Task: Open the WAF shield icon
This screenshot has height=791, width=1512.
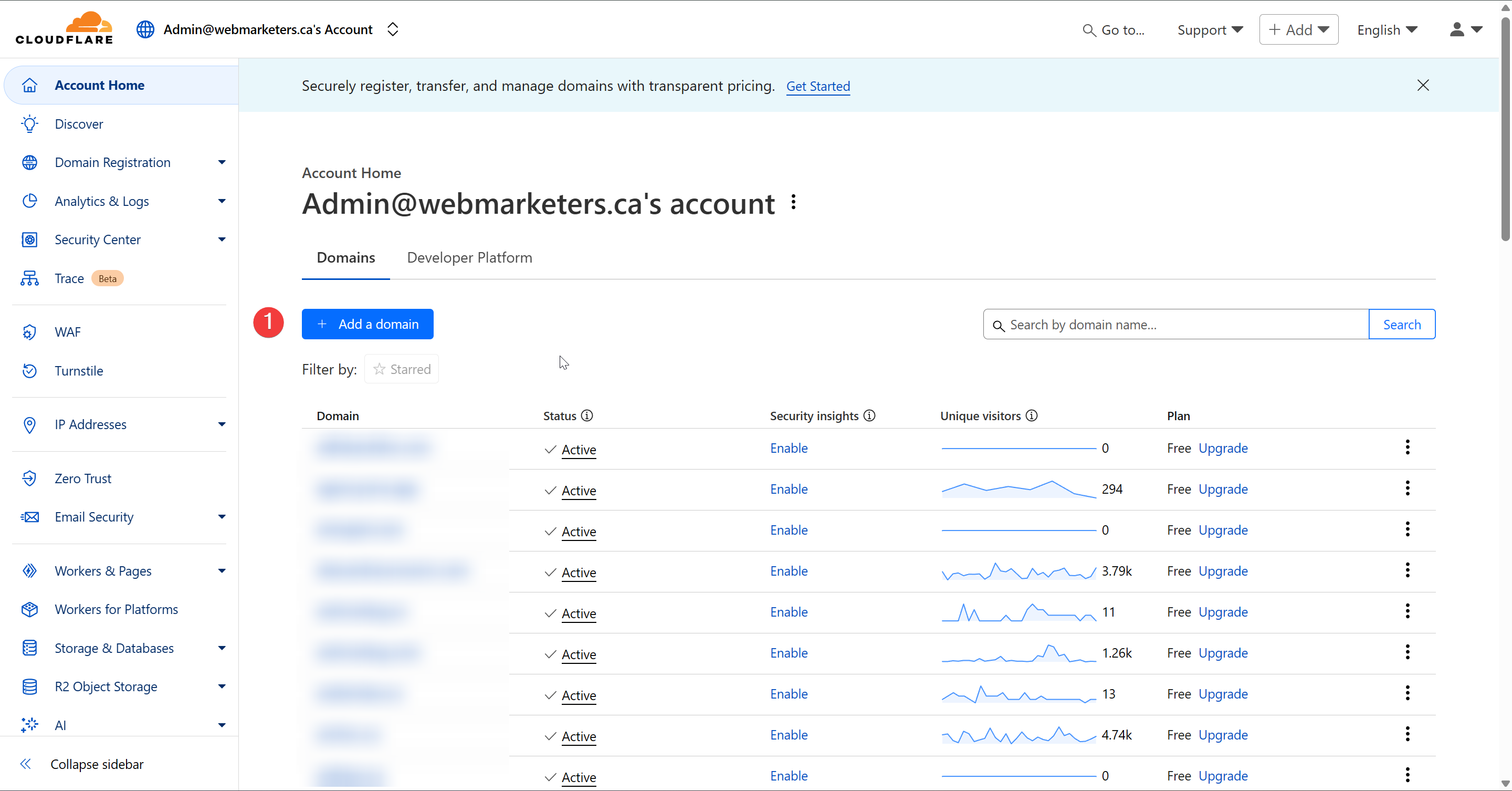Action: point(29,332)
